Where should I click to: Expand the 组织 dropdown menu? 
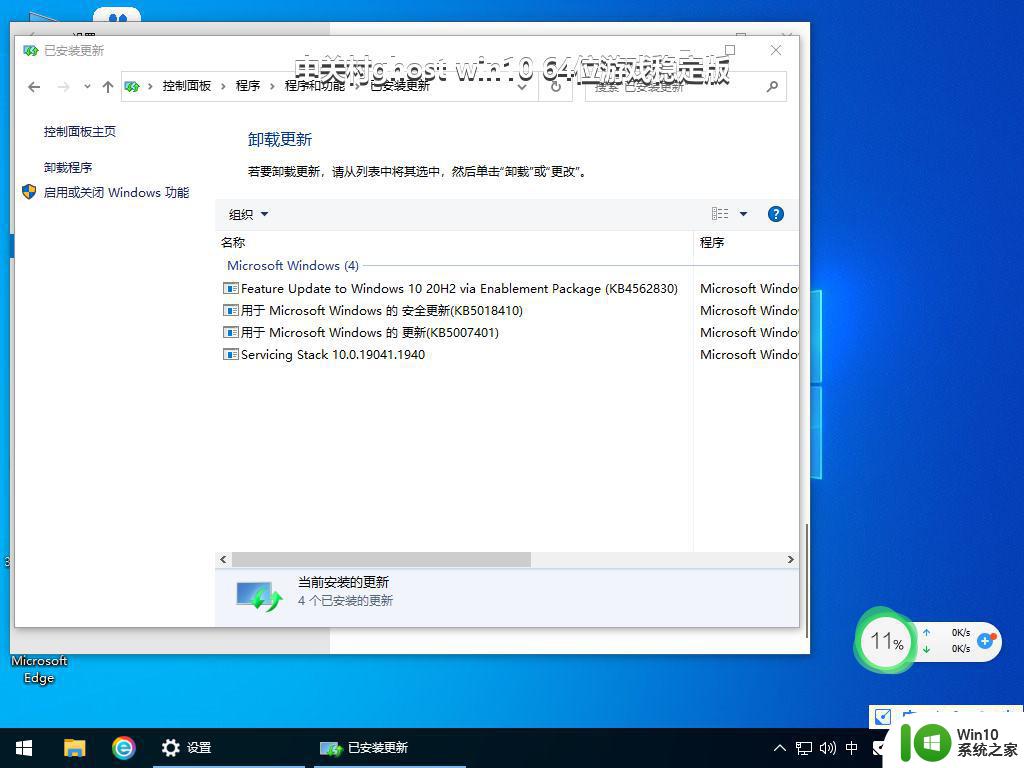point(248,214)
